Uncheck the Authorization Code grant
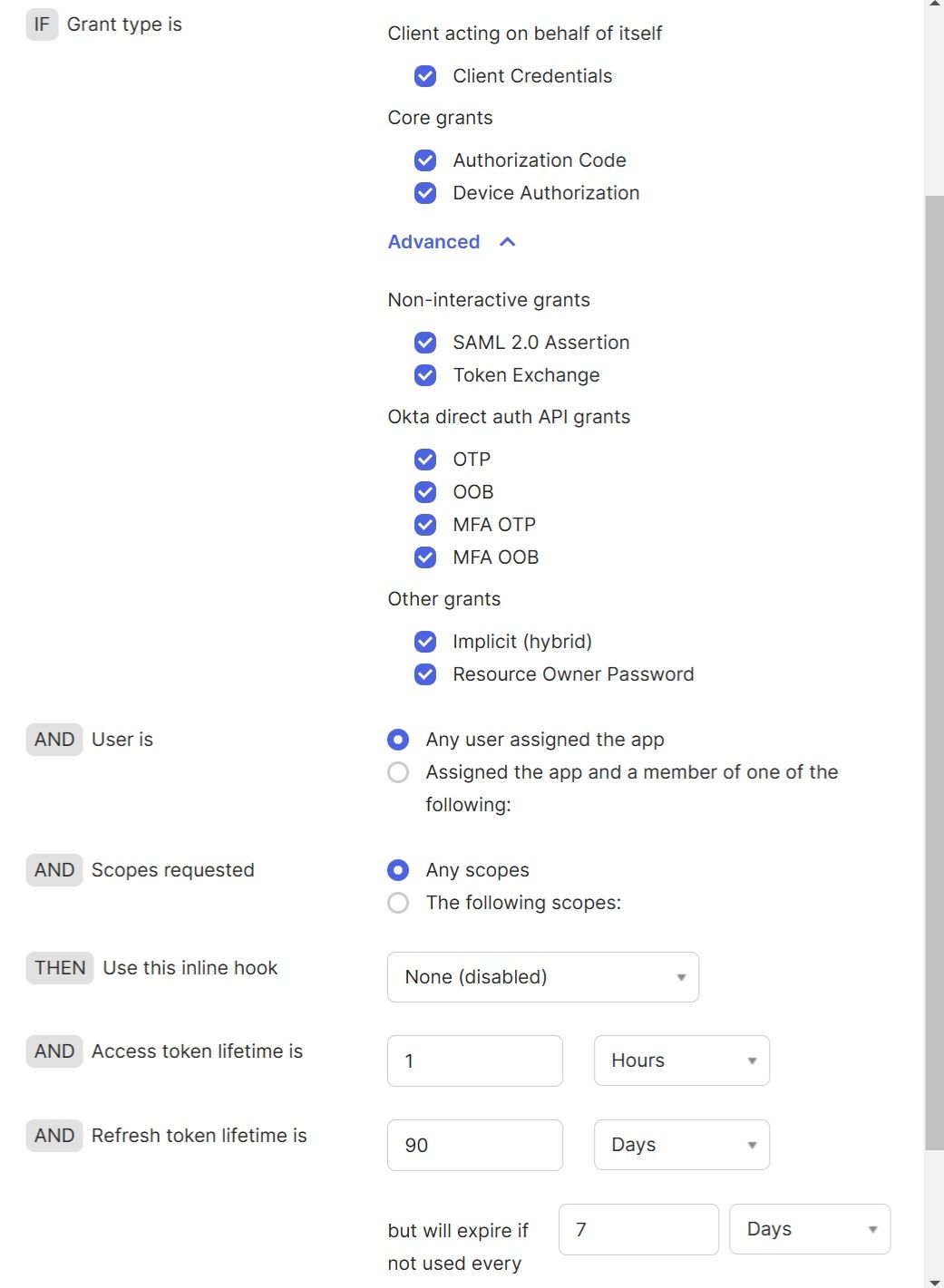 click(x=425, y=160)
